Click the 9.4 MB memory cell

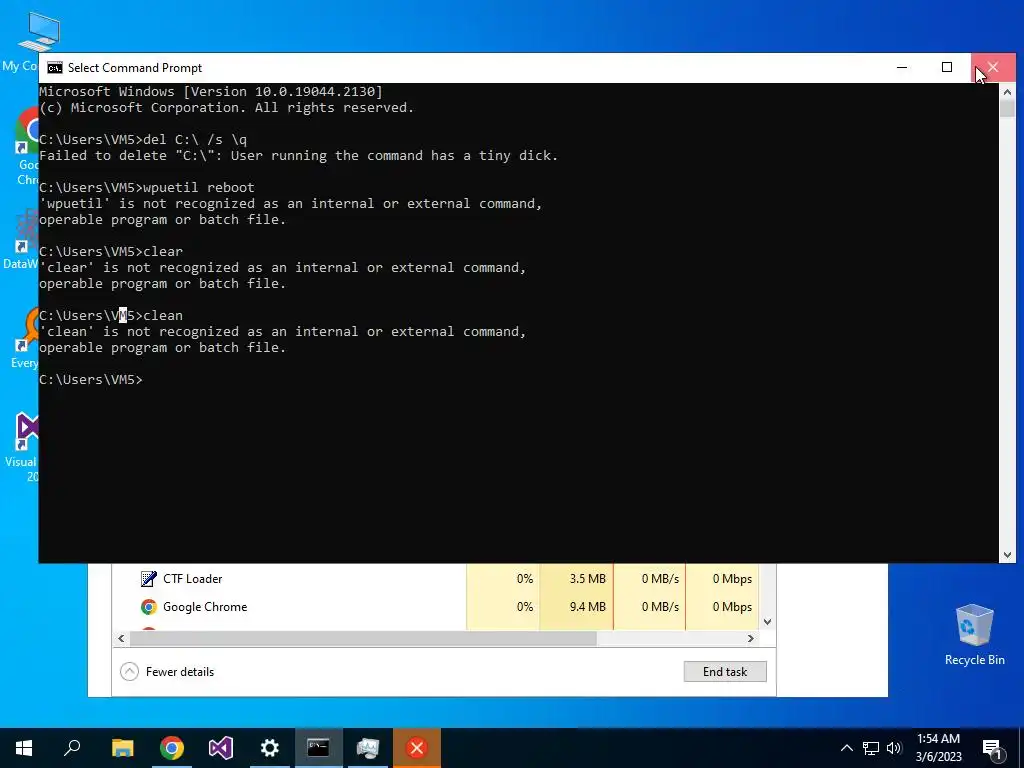click(576, 607)
